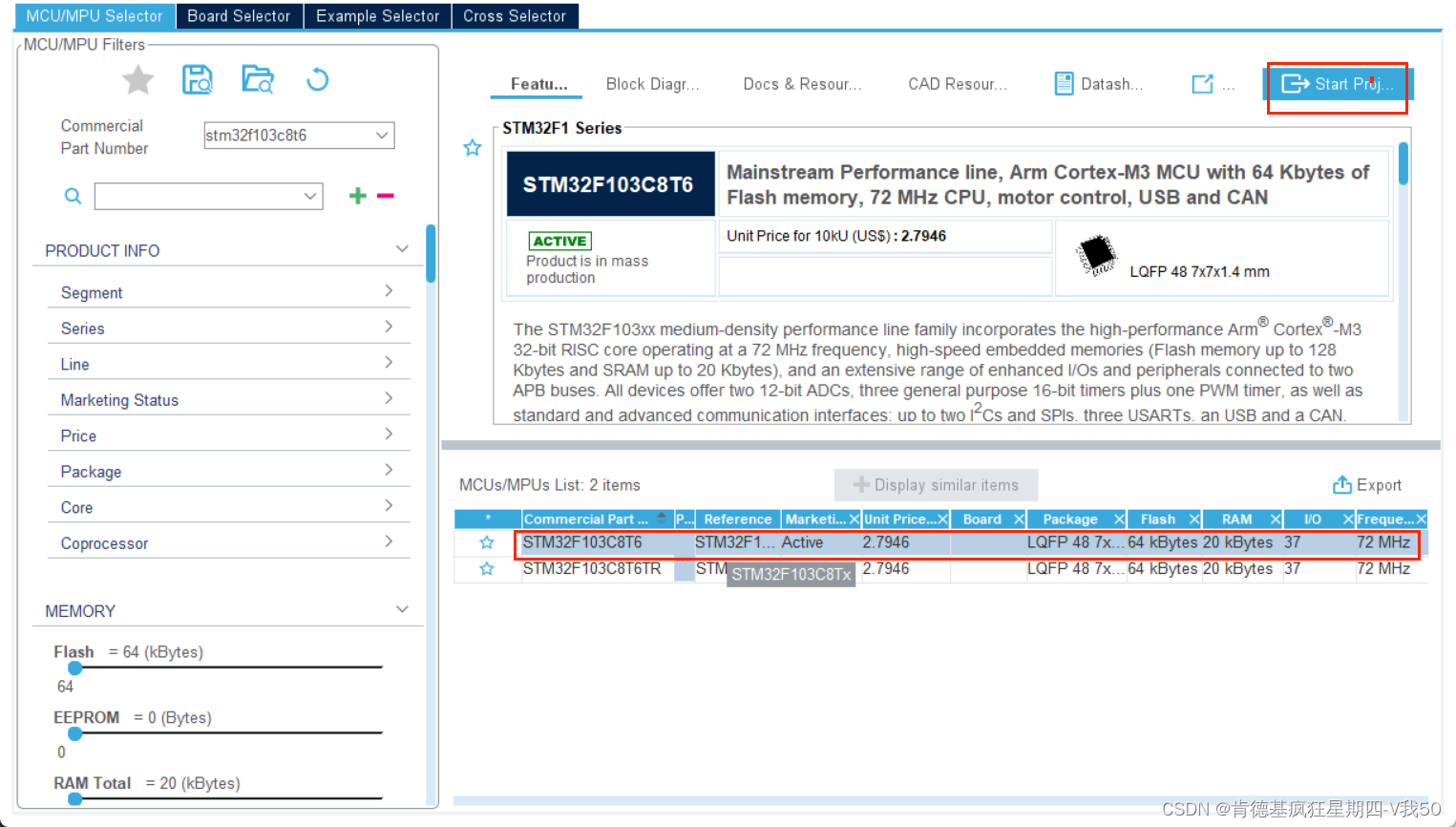Click the Flash memory slider handle

(x=75, y=668)
